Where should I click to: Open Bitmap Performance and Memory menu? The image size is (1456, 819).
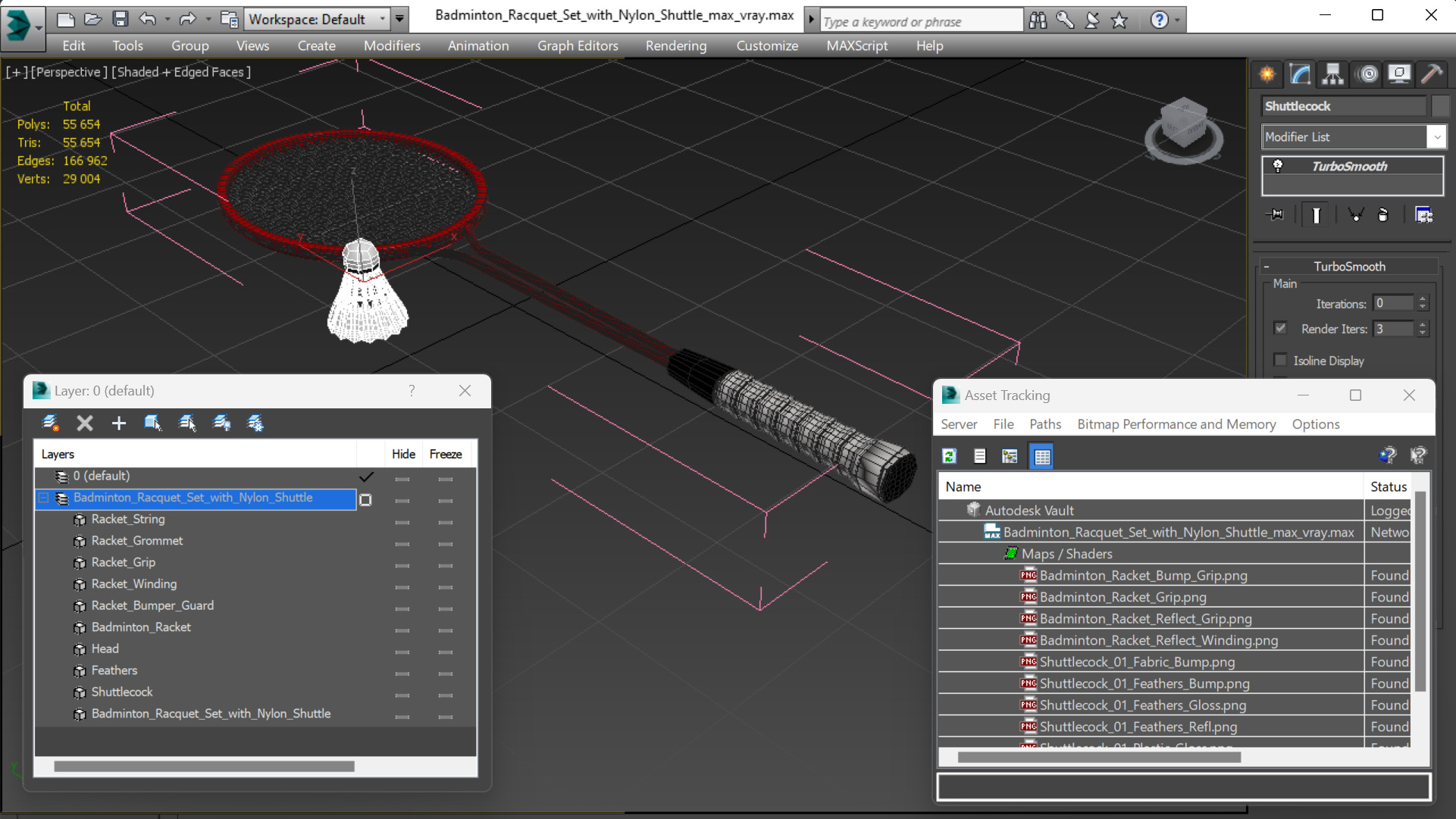(1176, 424)
